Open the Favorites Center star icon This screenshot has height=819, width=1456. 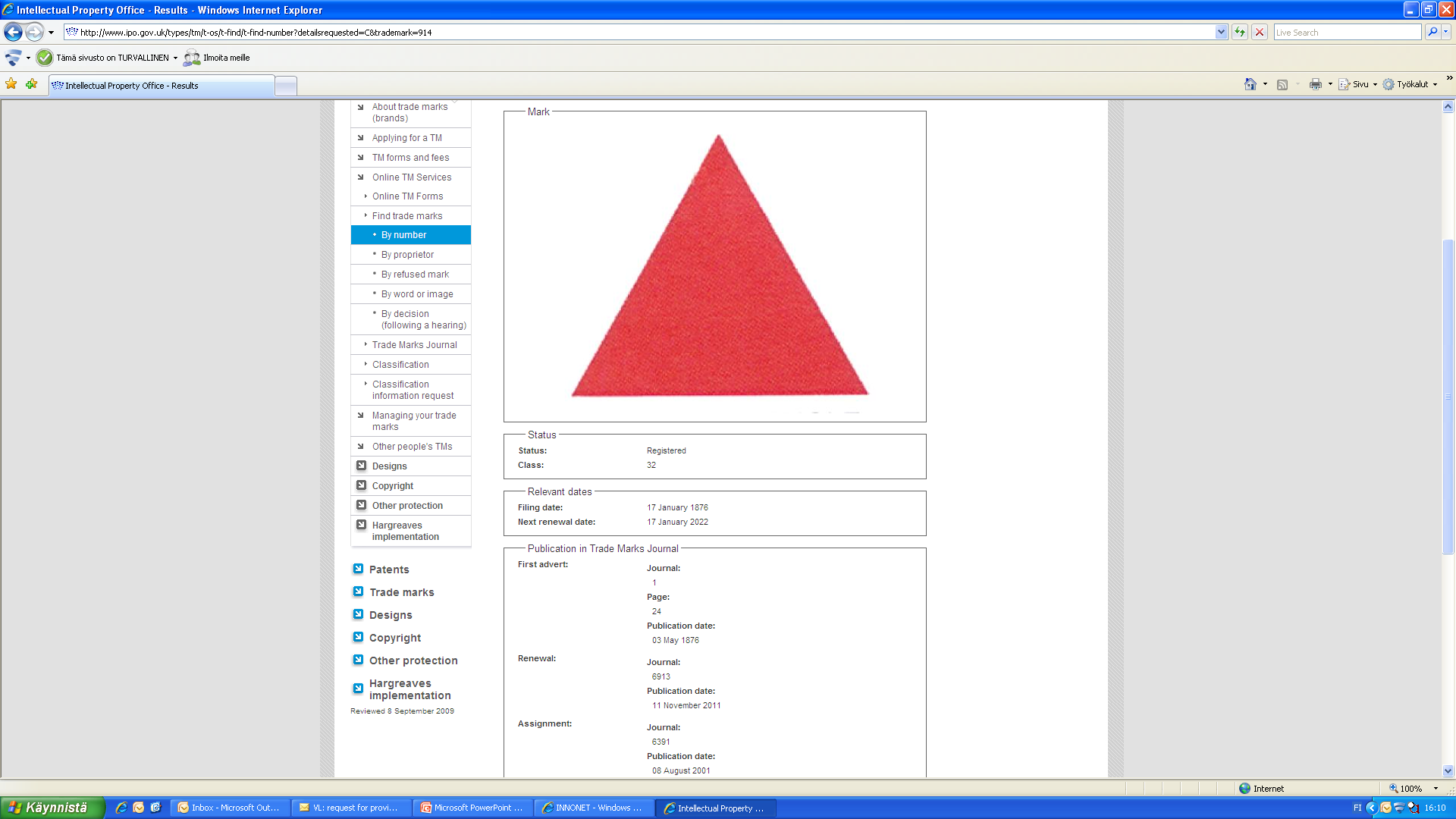coord(11,84)
